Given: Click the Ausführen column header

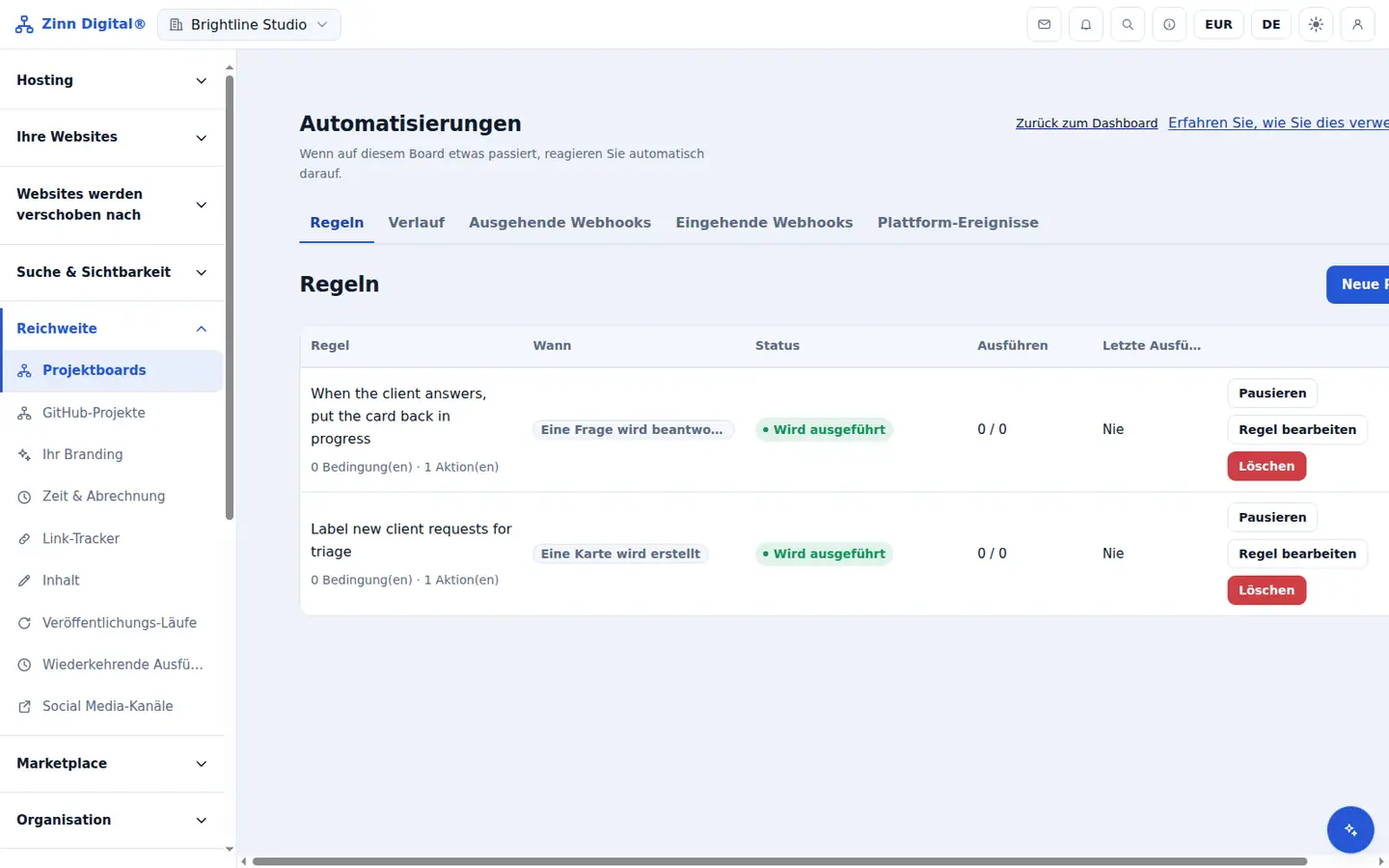Looking at the screenshot, I should [1013, 346].
